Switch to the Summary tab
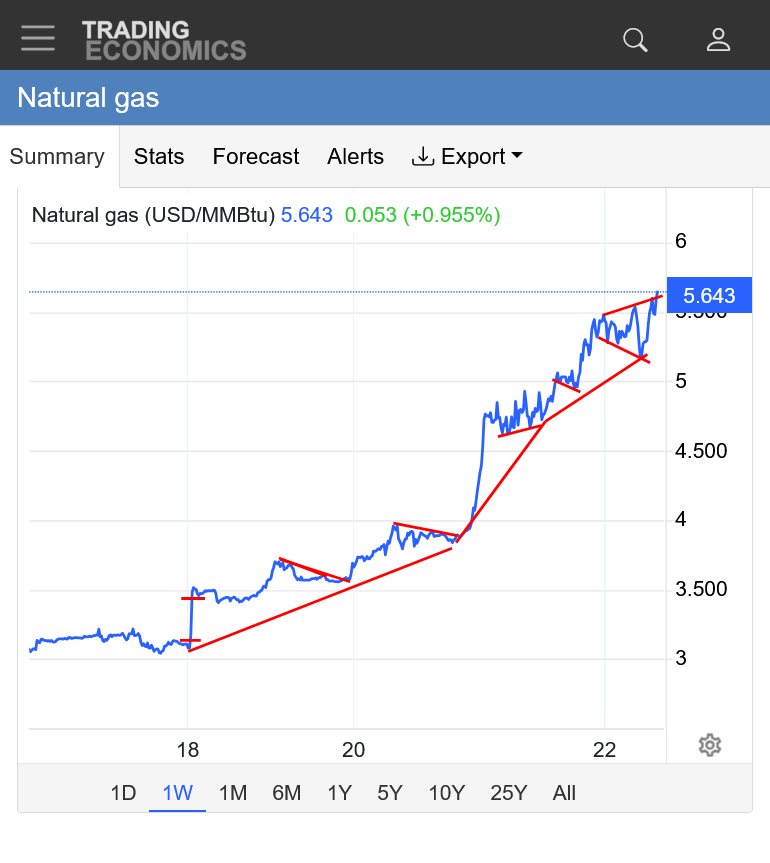Viewport: 770px width, 863px height. tap(57, 157)
